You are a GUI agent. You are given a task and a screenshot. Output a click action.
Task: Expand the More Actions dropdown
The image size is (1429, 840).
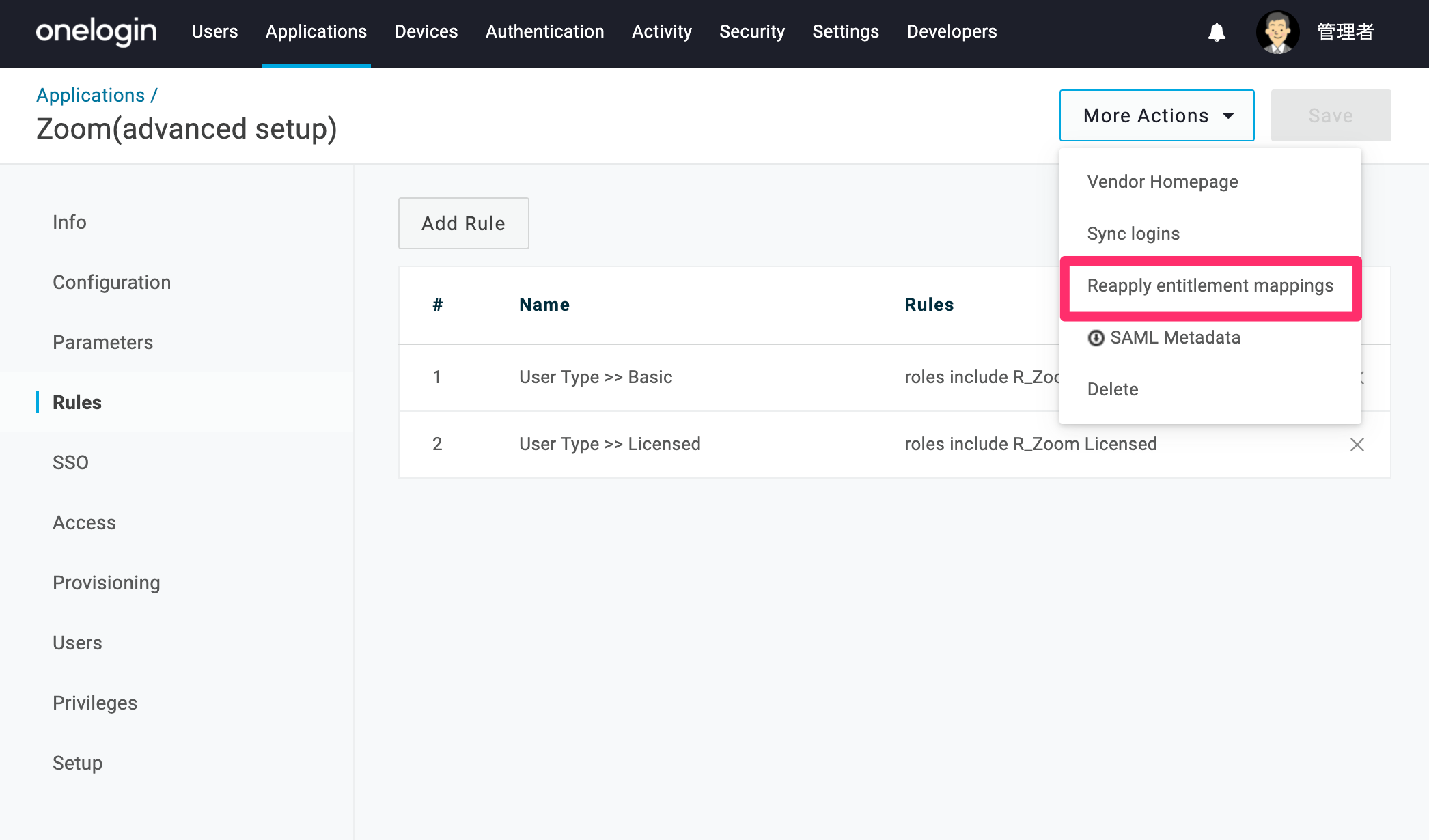pyautogui.click(x=1156, y=115)
